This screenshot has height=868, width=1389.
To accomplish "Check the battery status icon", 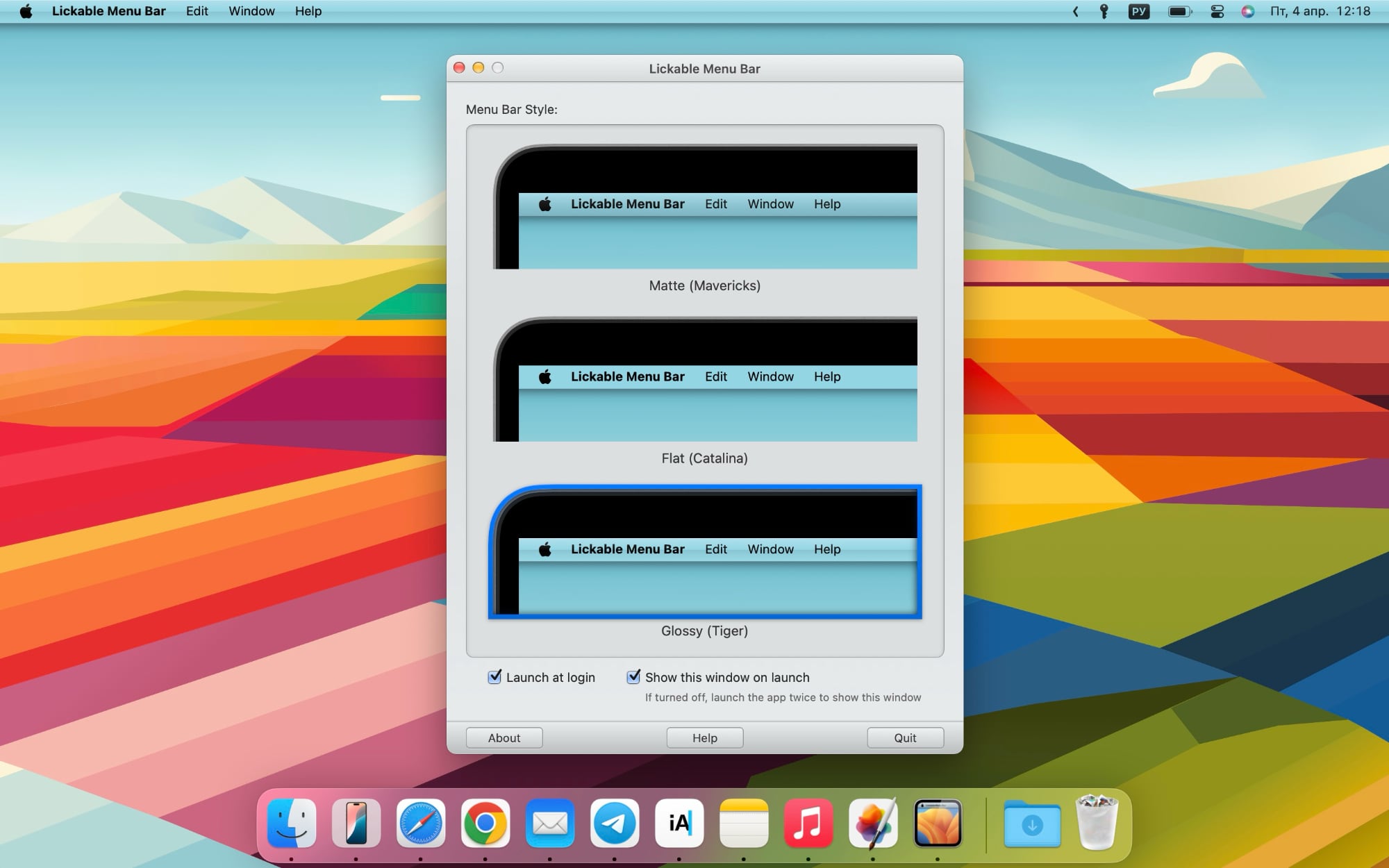I will coord(1180,11).
